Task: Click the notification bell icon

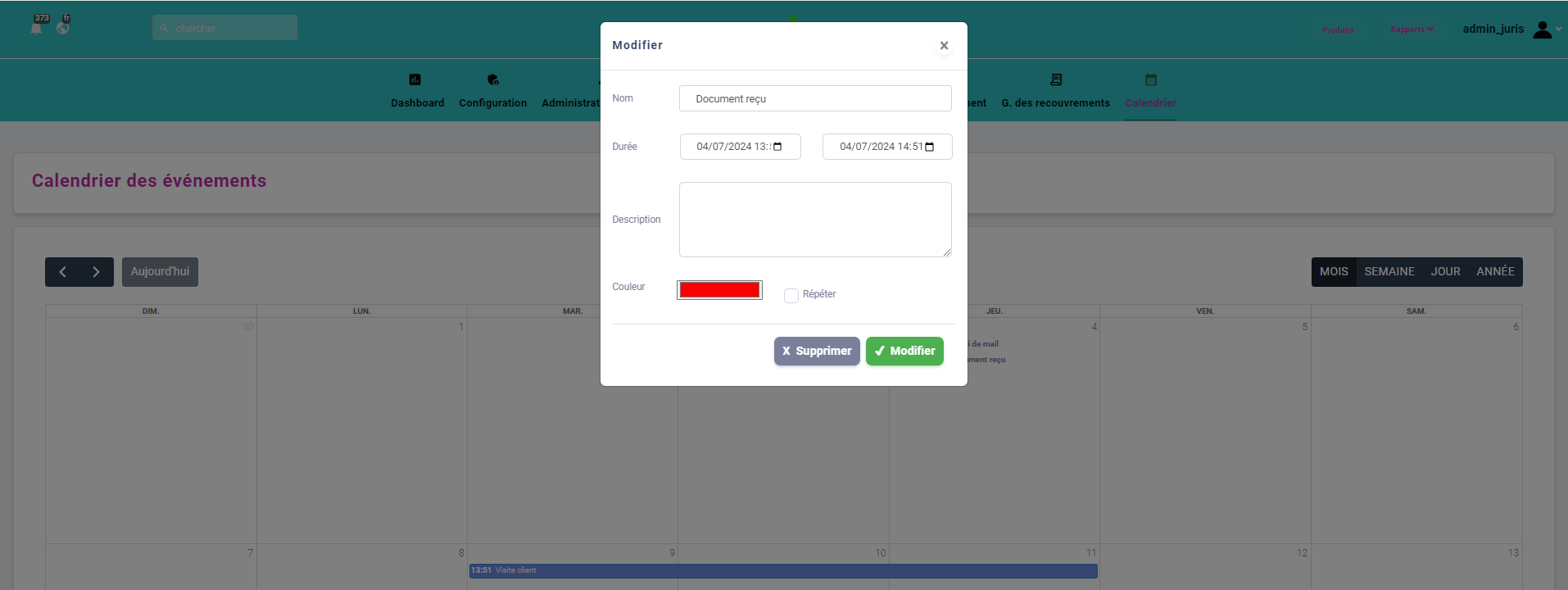Action: pos(36,28)
